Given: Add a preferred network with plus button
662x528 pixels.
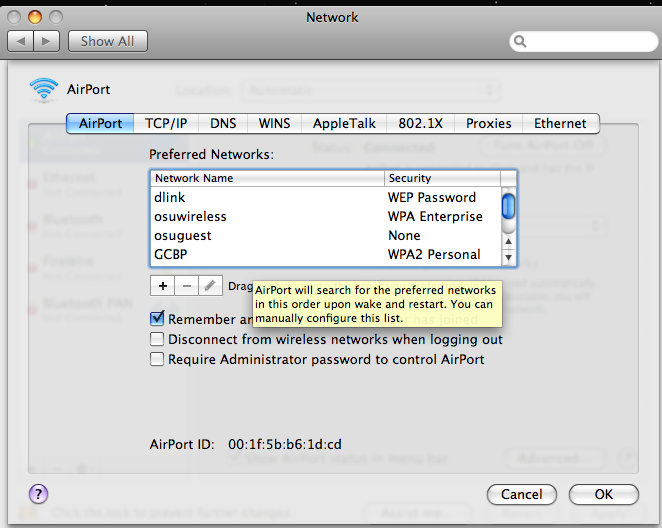Looking at the screenshot, I should (x=163, y=286).
